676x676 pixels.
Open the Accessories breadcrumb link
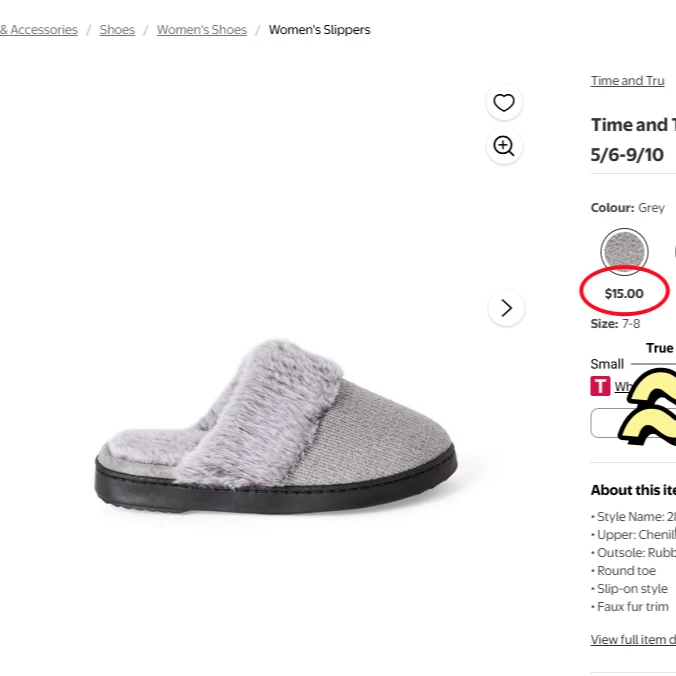[40, 30]
